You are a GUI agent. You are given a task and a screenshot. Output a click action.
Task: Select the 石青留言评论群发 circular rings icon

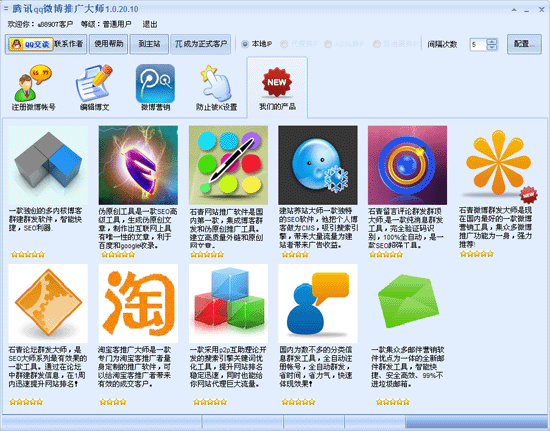[x=407, y=165]
